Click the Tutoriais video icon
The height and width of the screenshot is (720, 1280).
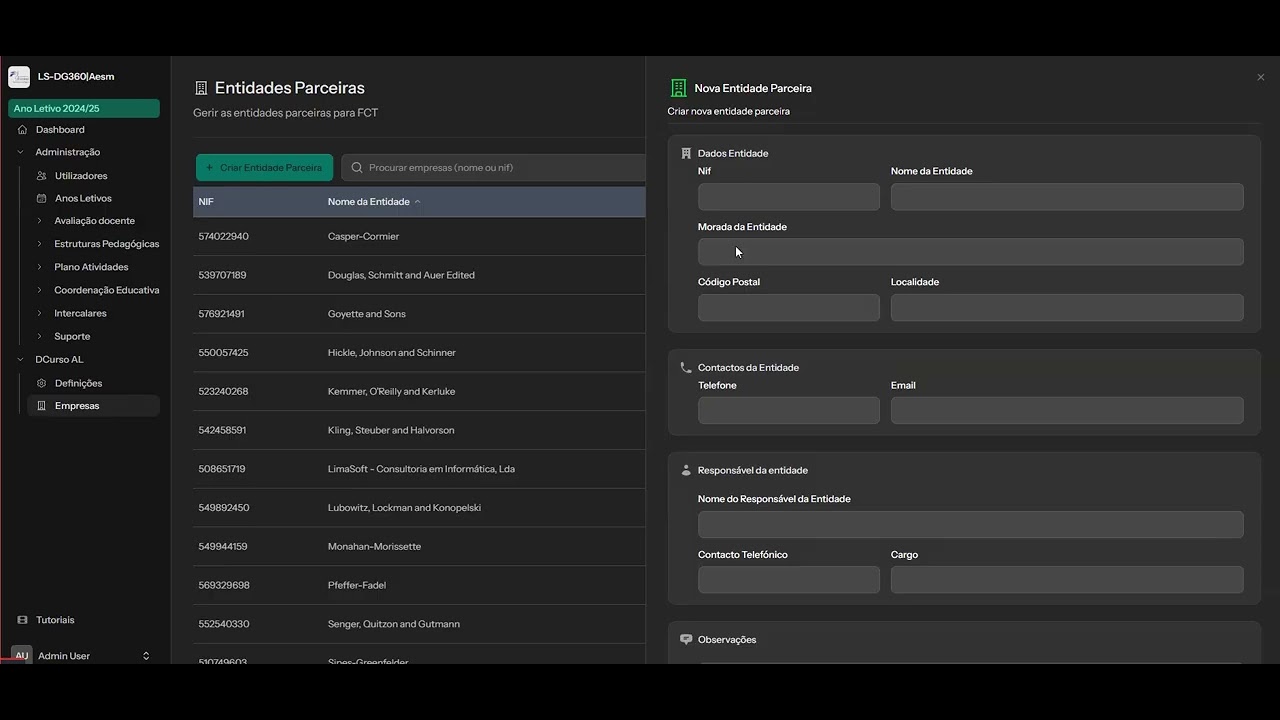pyautogui.click(x=22, y=620)
